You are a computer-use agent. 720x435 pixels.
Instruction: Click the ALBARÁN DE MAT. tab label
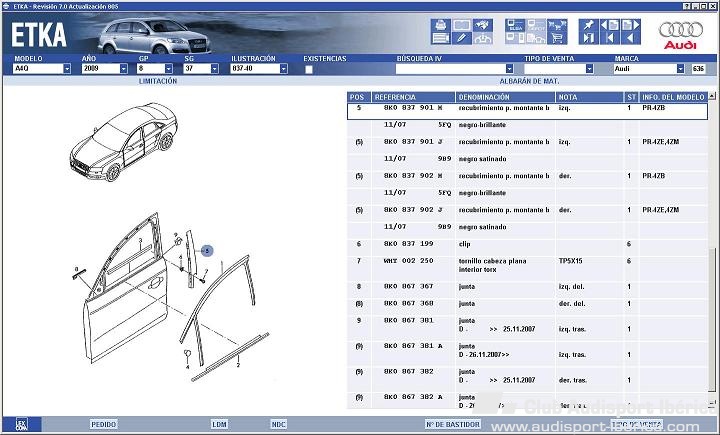pos(529,81)
